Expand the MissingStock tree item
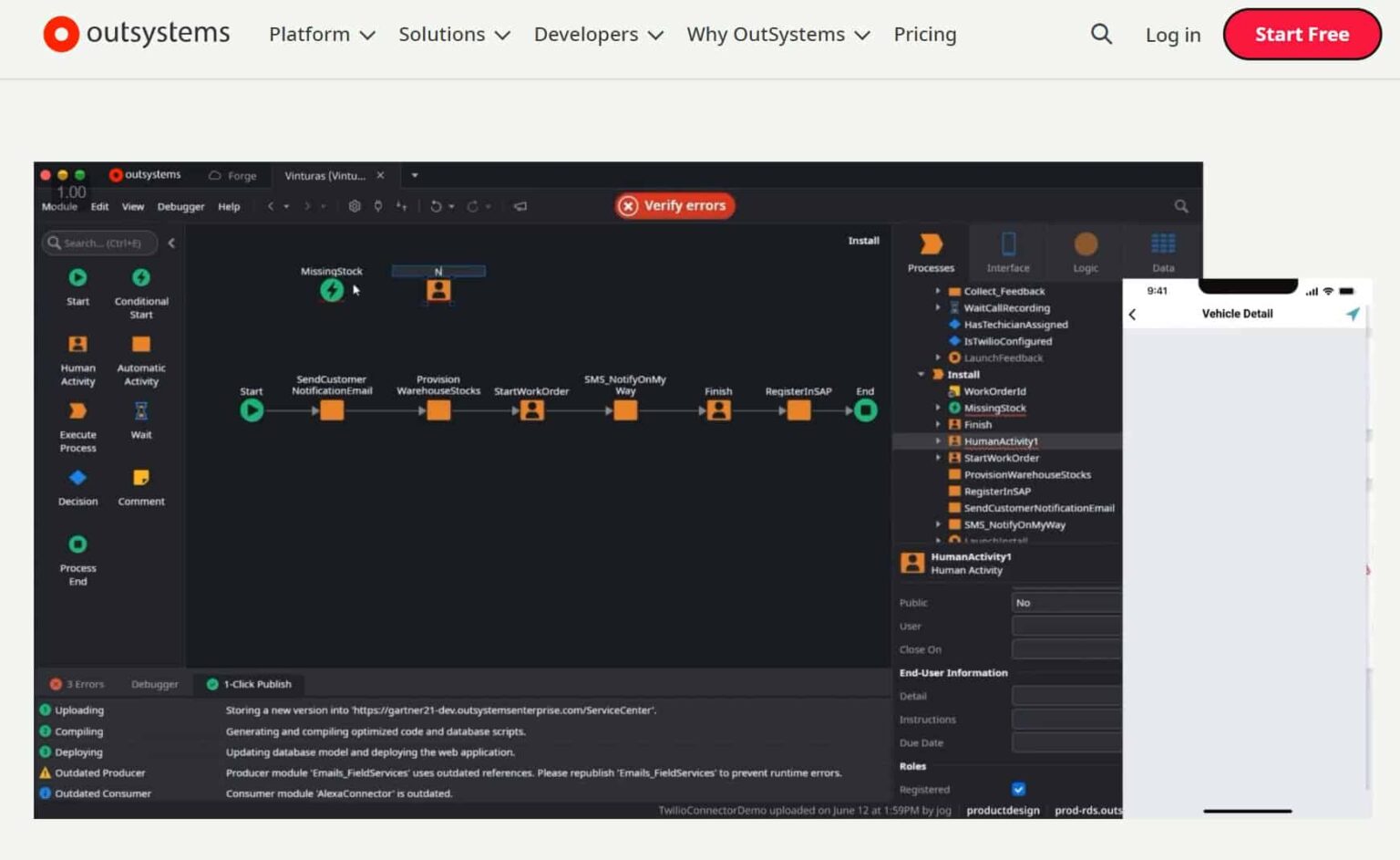 click(x=939, y=408)
